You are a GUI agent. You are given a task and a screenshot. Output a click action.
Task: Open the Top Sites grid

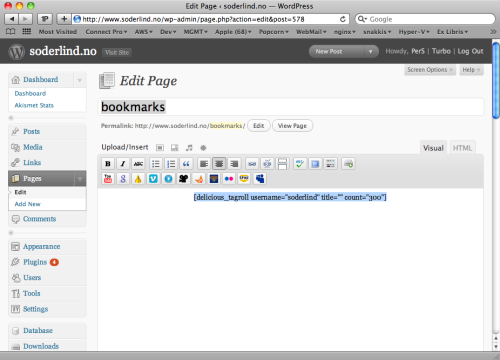(x=27, y=32)
